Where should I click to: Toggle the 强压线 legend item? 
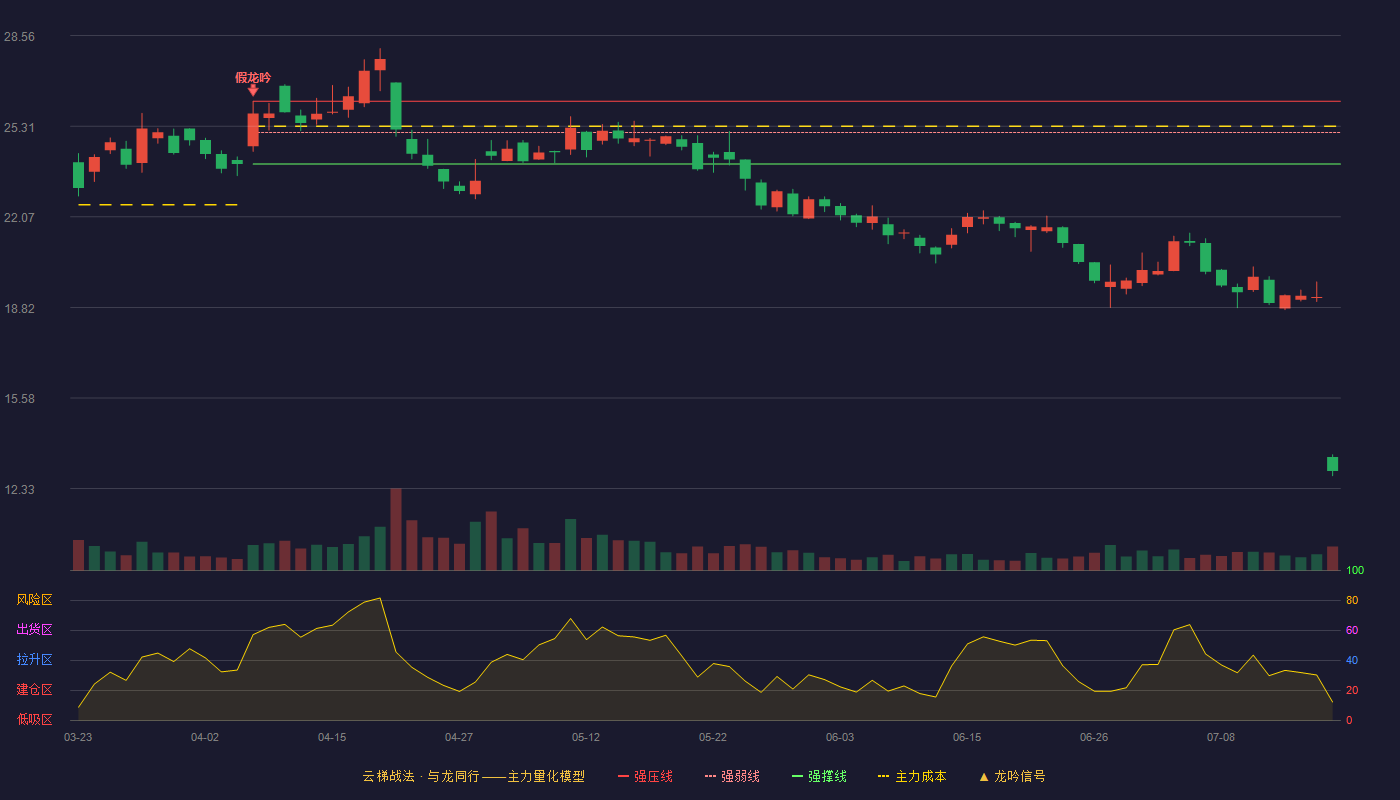tap(645, 776)
